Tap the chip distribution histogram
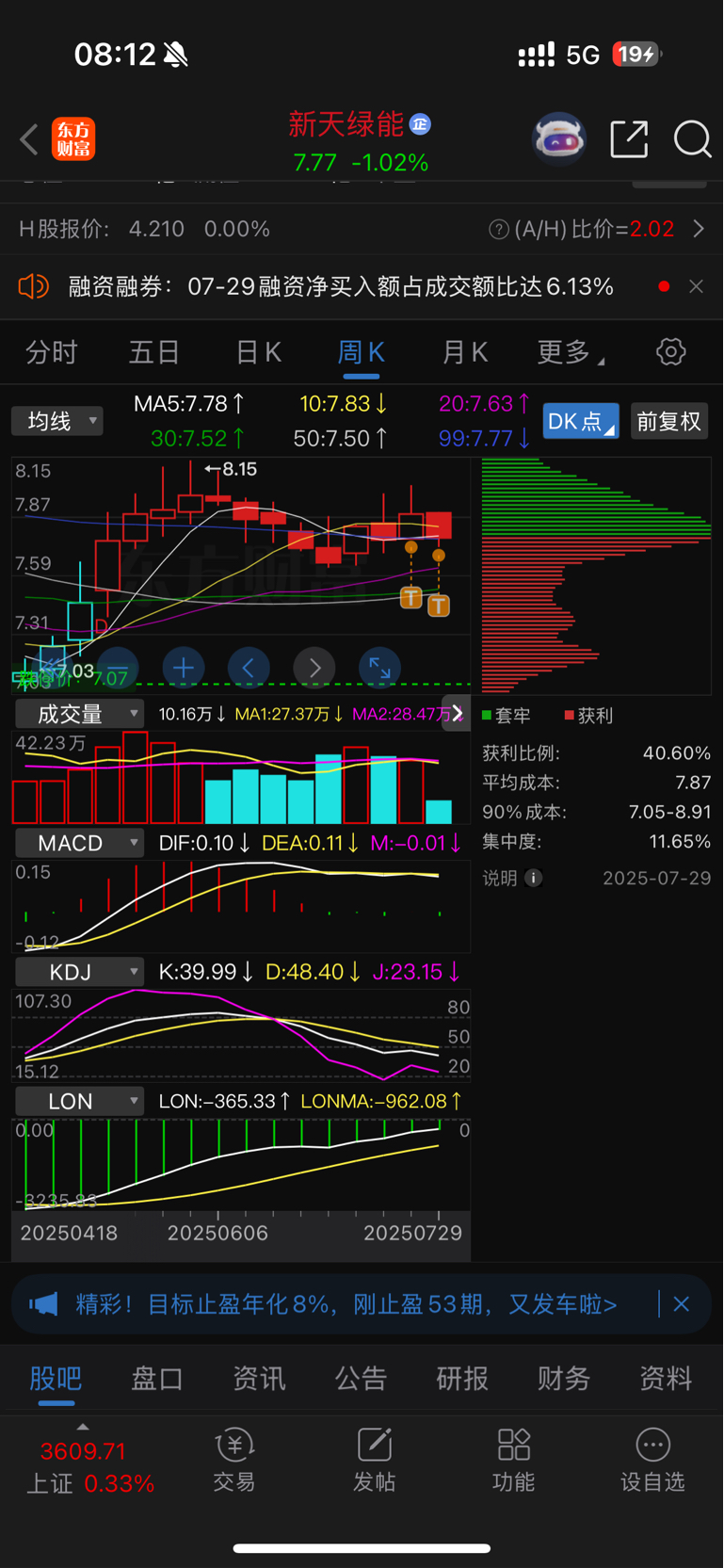724x1568 pixels. click(x=596, y=576)
